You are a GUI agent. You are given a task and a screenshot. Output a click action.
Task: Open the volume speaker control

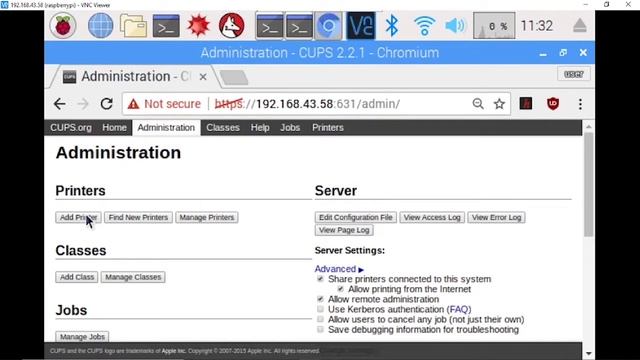point(455,26)
